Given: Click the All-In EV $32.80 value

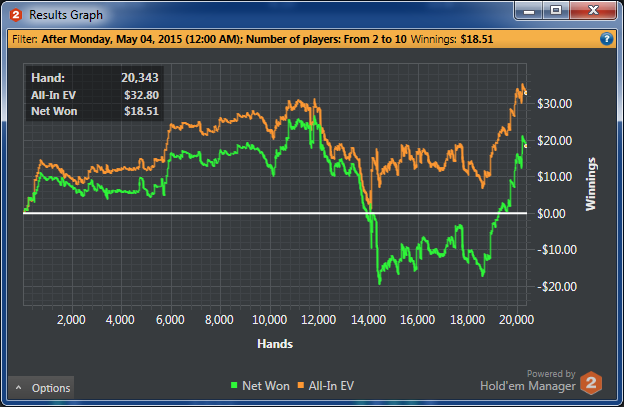Looking at the screenshot, I should pos(141,95).
